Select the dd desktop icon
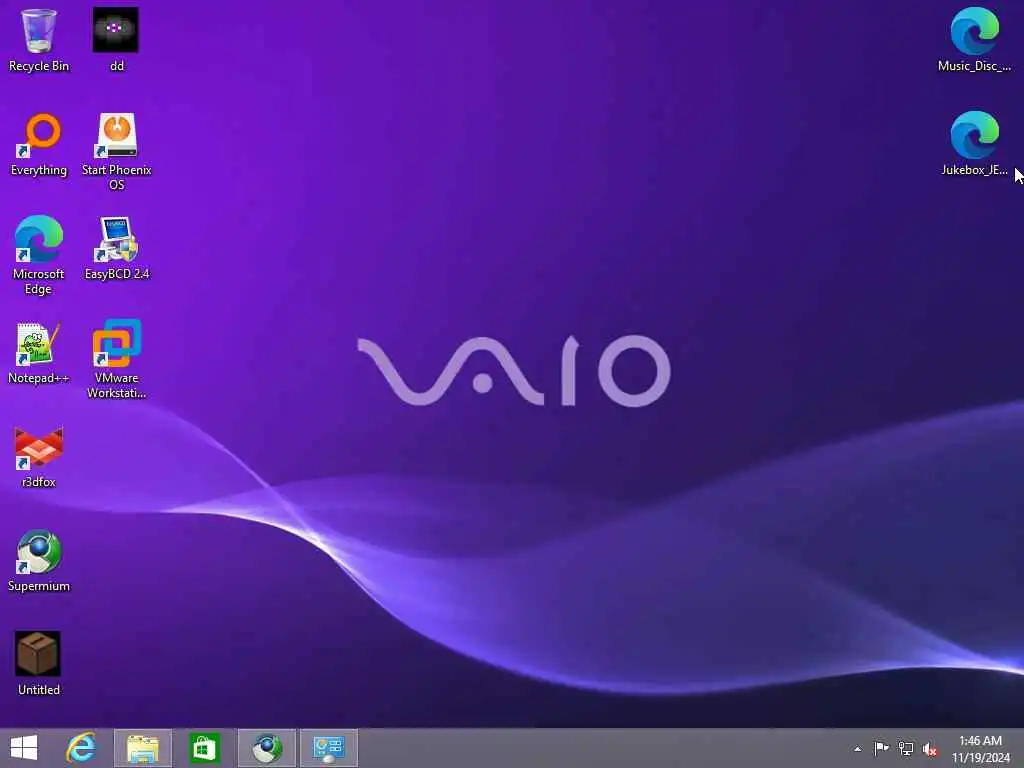The width and height of the screenshot is (1024, 768). pyautogui.click(x=116, y=39)
